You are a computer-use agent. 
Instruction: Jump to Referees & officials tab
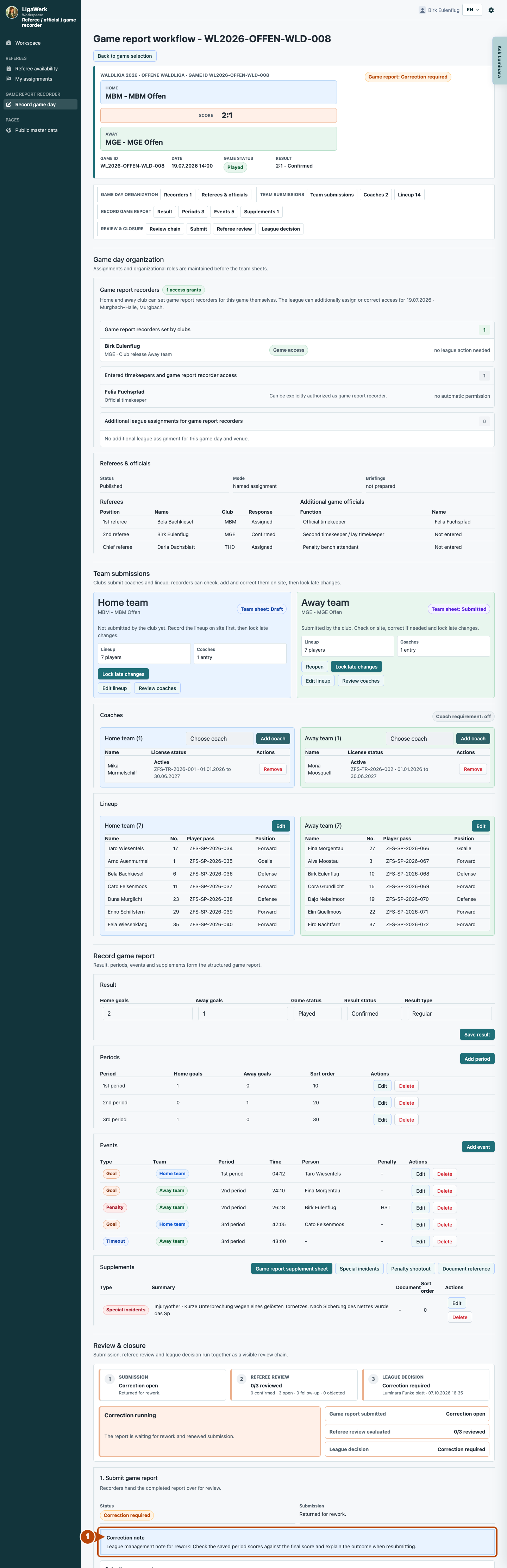225,195
